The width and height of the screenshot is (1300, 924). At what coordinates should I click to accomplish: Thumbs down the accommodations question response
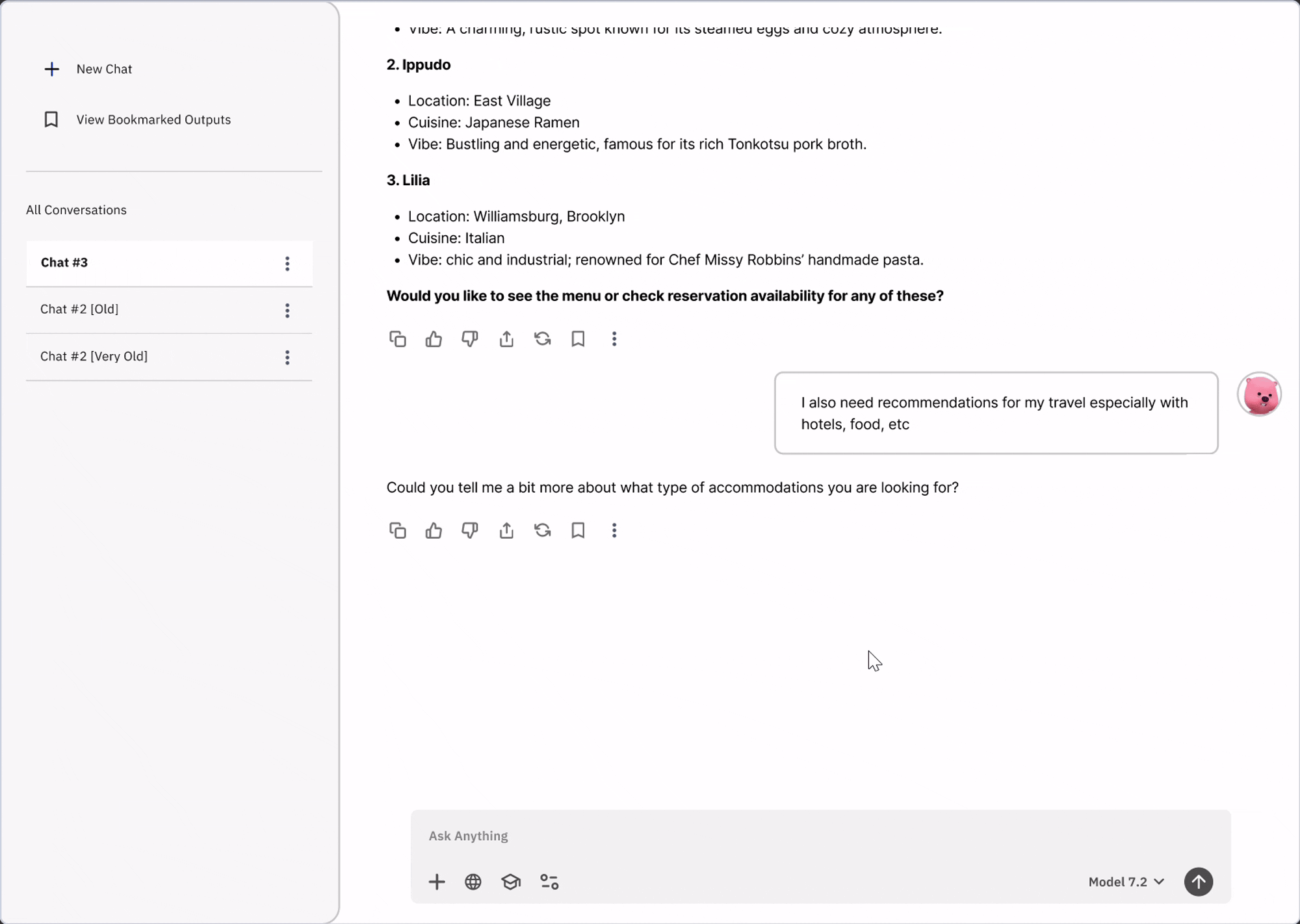point(469,530)
